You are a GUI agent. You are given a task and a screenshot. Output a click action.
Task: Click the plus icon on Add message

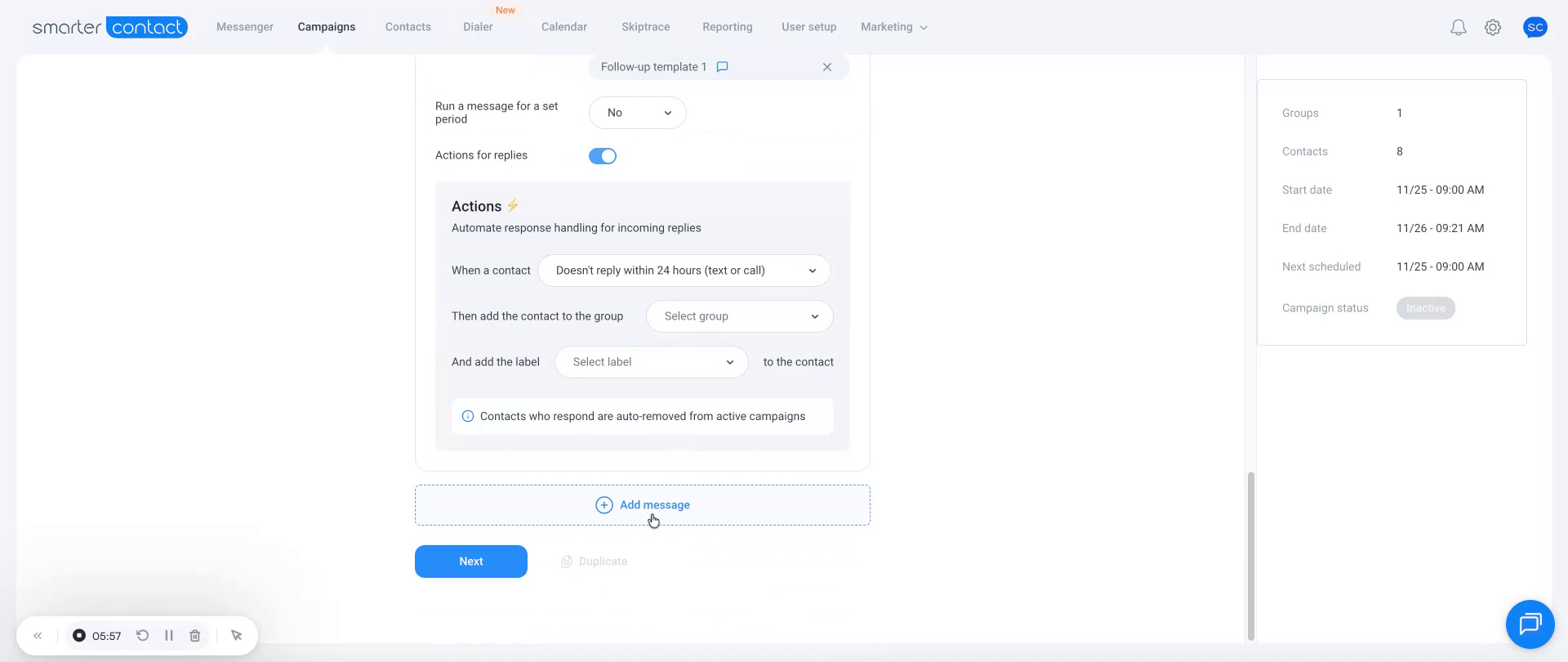[x=604, y=505]
